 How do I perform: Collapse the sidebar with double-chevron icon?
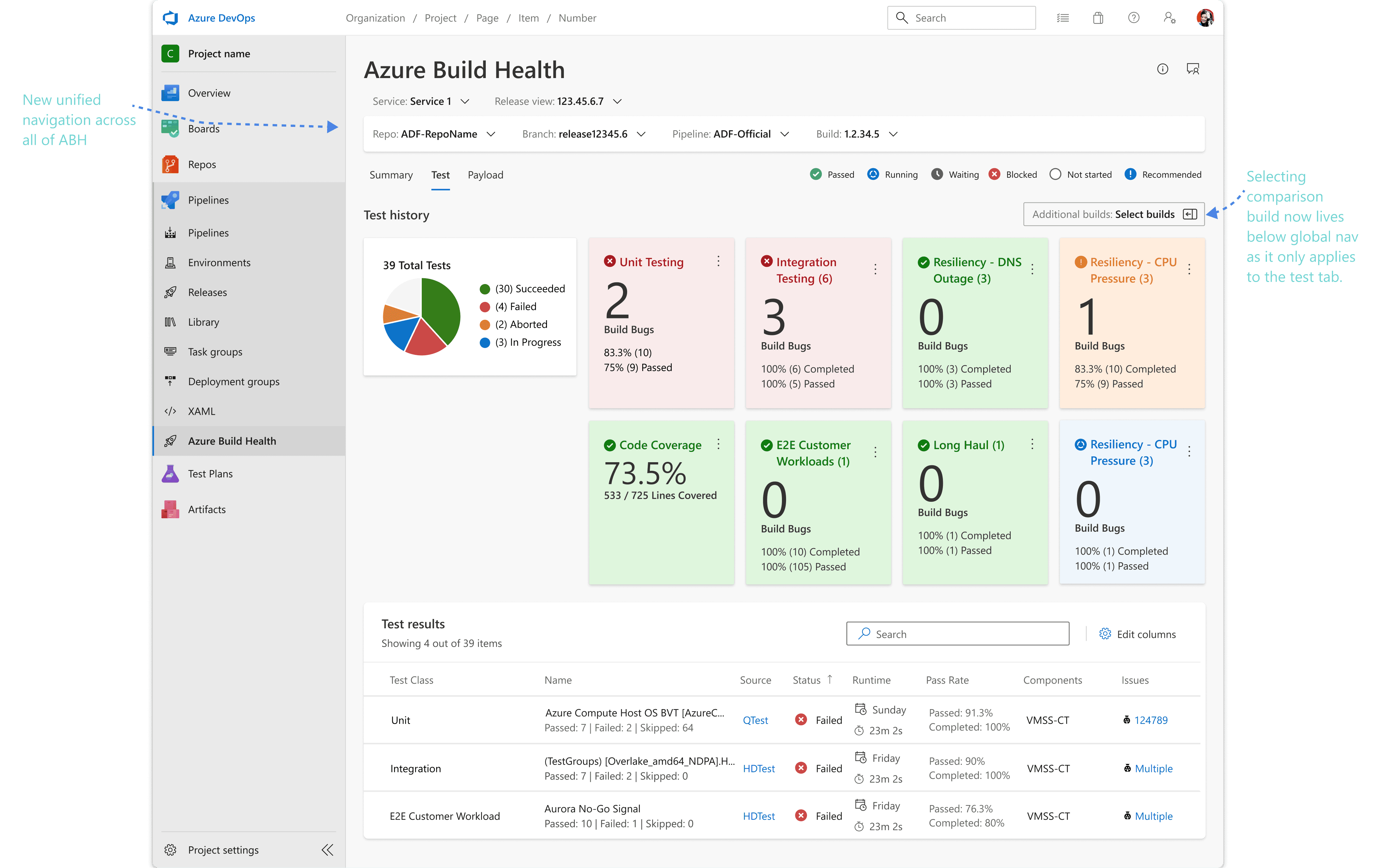coord(327,849)
